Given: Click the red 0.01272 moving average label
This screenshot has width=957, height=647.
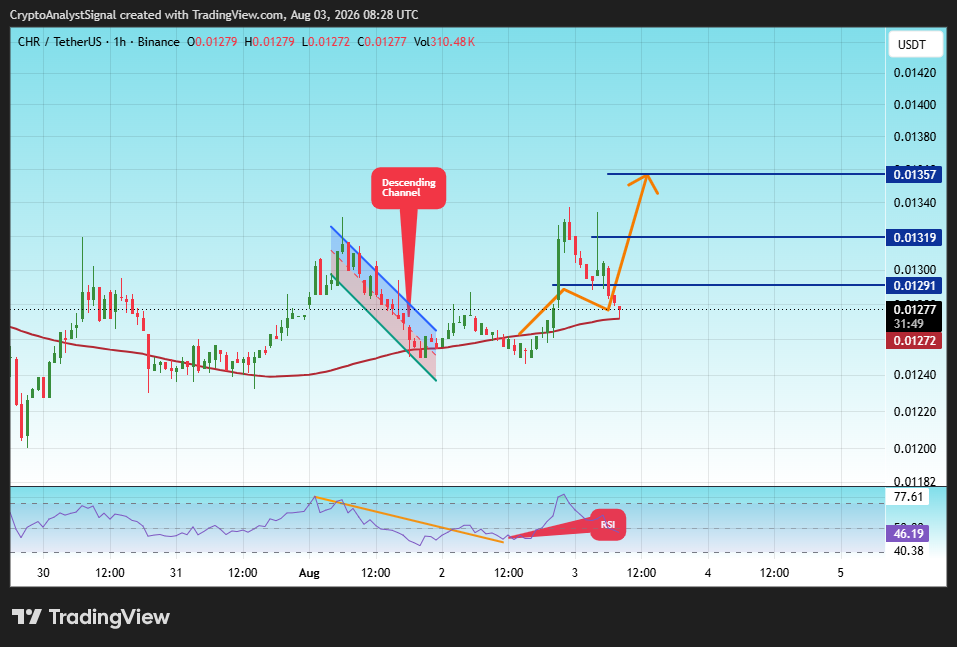Looking at the screenshot, I should pos(914,341).
